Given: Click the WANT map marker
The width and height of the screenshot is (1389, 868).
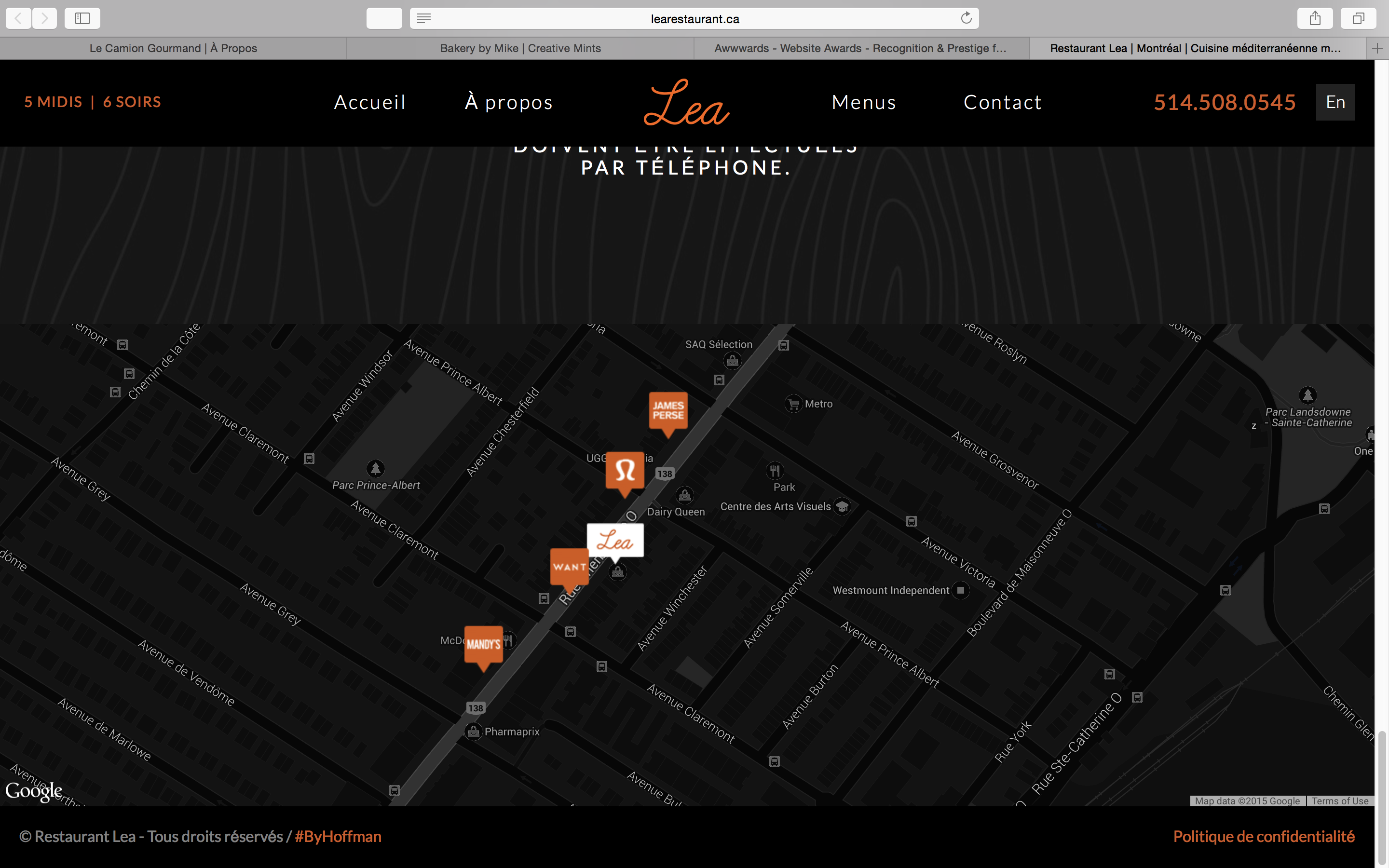Looking at the screenshot, I should 570,570.
